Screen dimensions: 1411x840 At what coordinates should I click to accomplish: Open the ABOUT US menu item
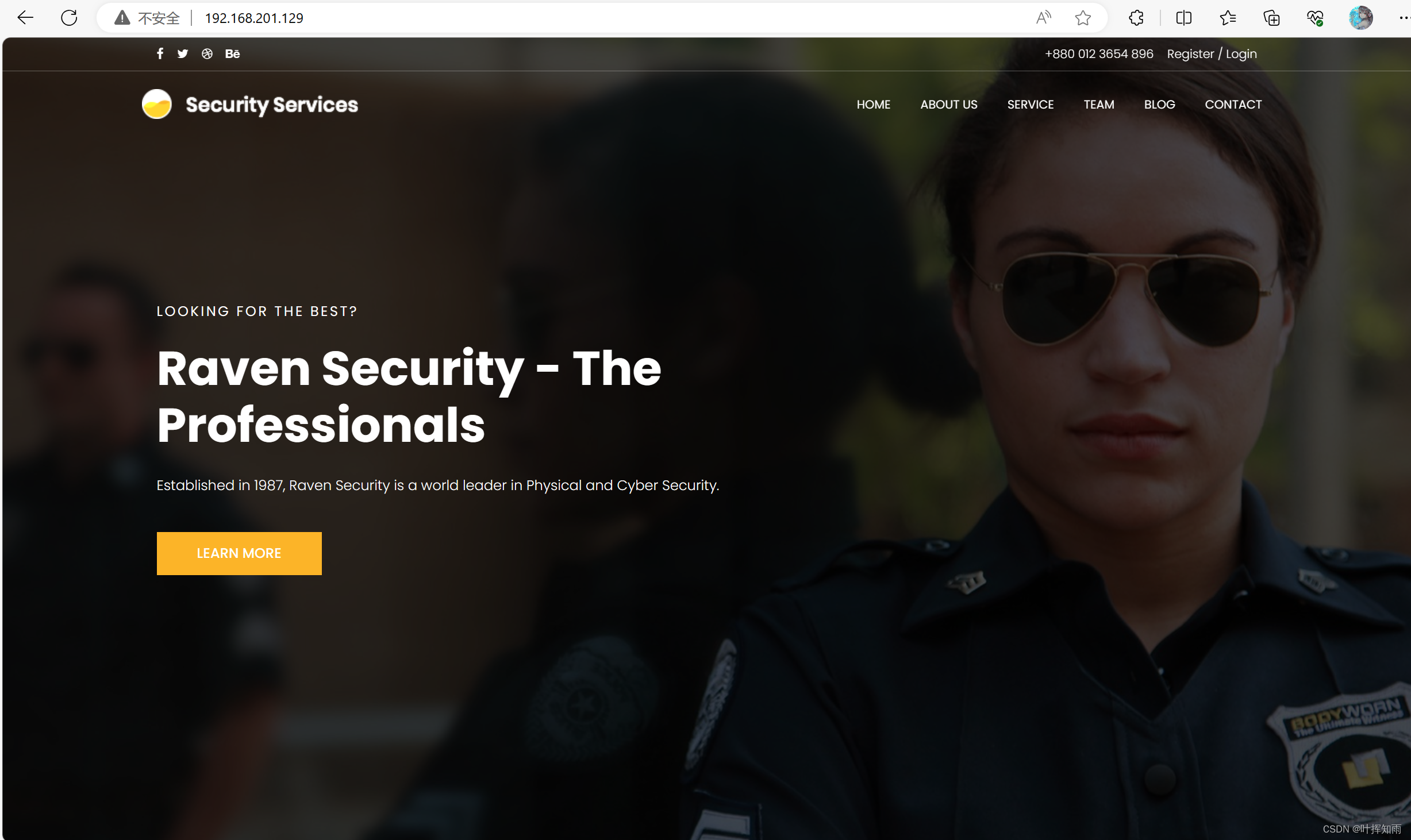[x=948, y=105]
